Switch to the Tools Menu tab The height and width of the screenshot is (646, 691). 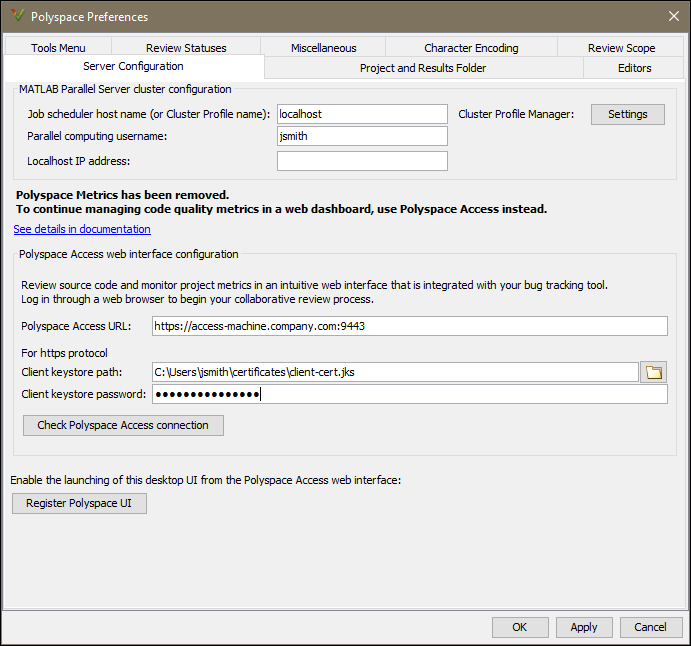pyautogui.click(x=58, y=48)
